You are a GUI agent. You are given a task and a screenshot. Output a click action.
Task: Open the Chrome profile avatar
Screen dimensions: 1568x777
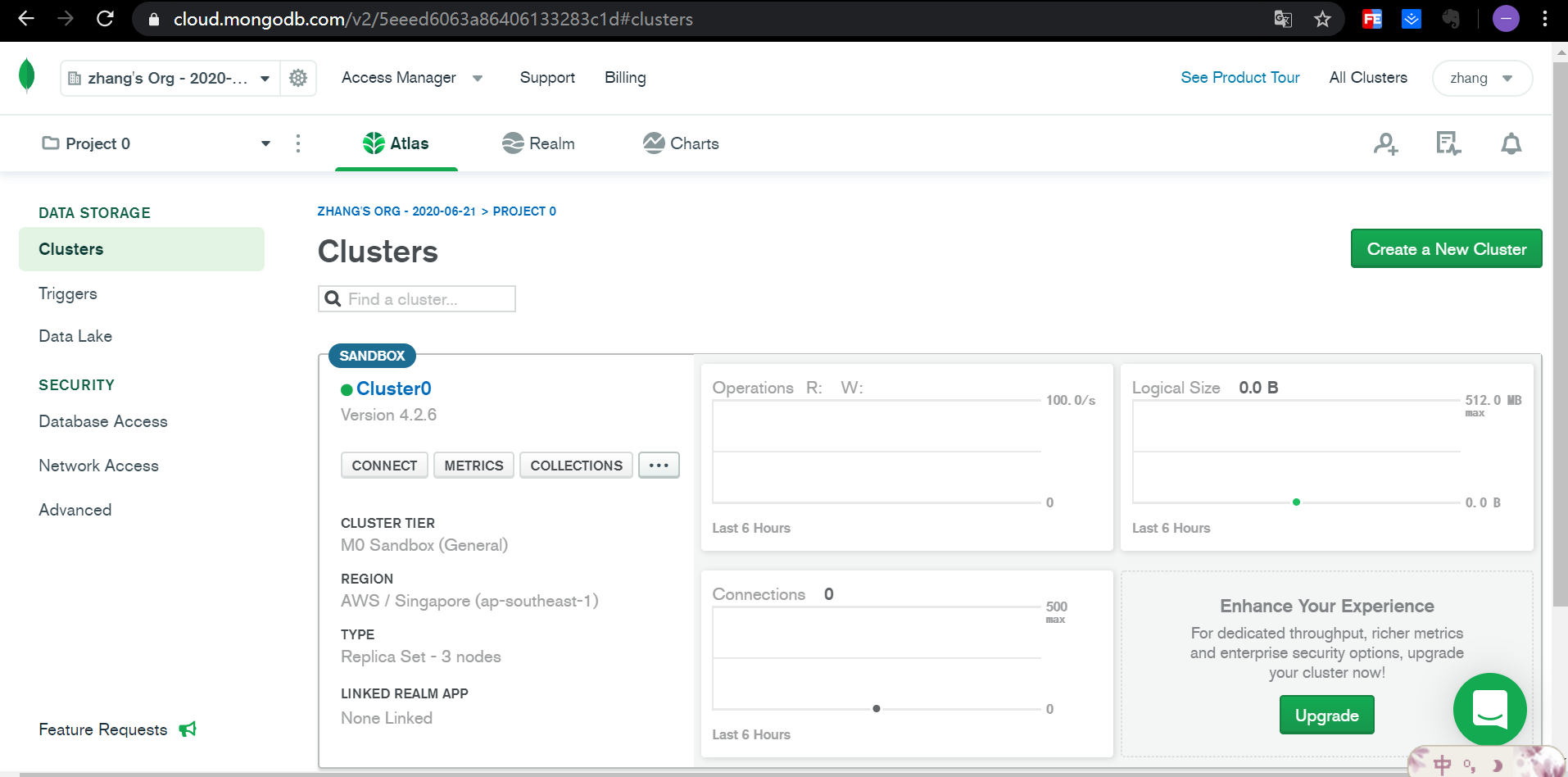click(x=1506, y=19)
